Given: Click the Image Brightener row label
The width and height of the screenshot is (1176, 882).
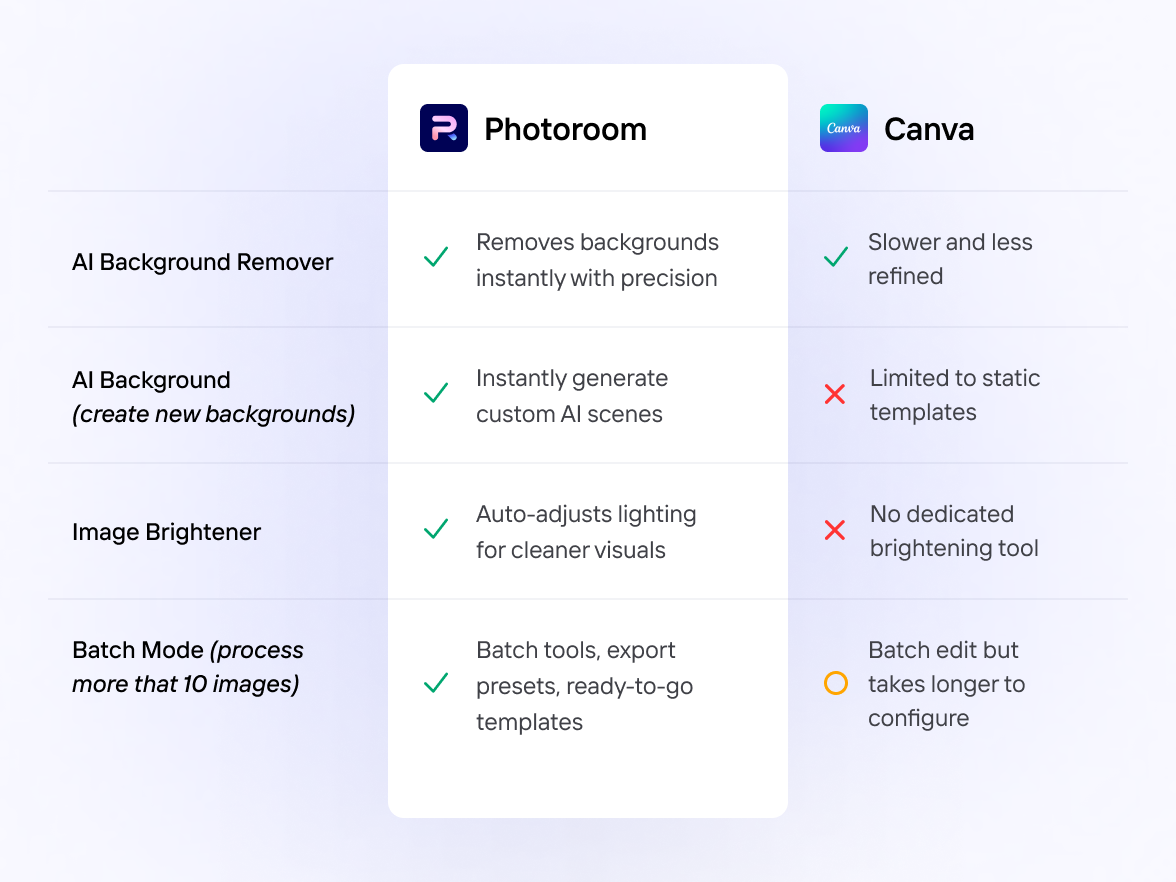Looking at the screenshot, I should point(167,532).
